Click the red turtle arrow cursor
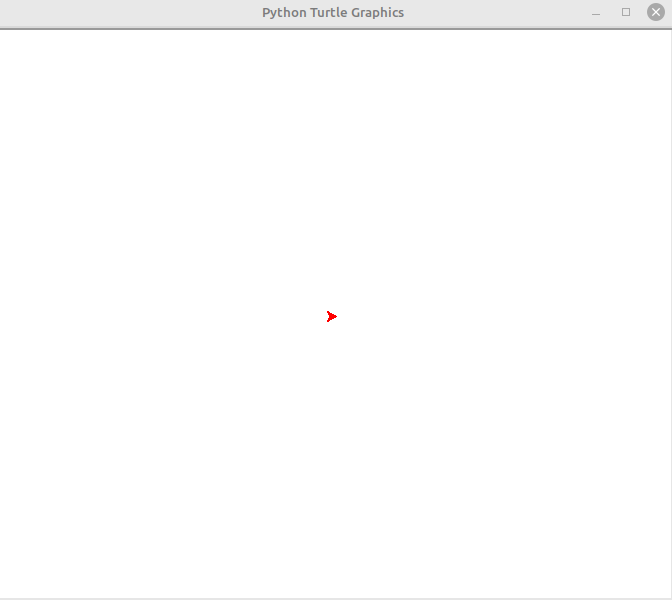672x600 pixels. click(332, 317)
